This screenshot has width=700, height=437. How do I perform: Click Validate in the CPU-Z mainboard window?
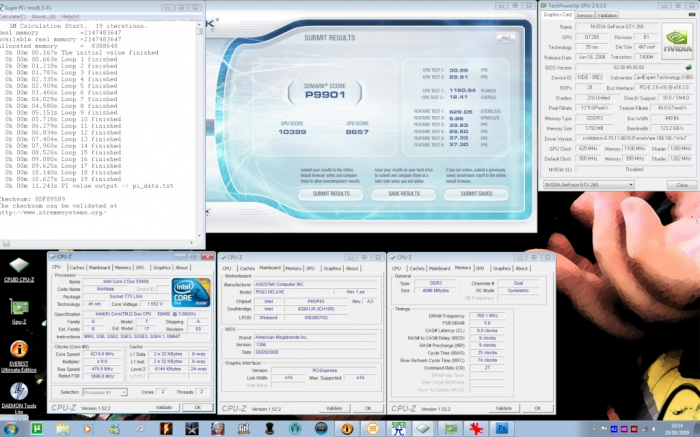(x=334, y=408)
